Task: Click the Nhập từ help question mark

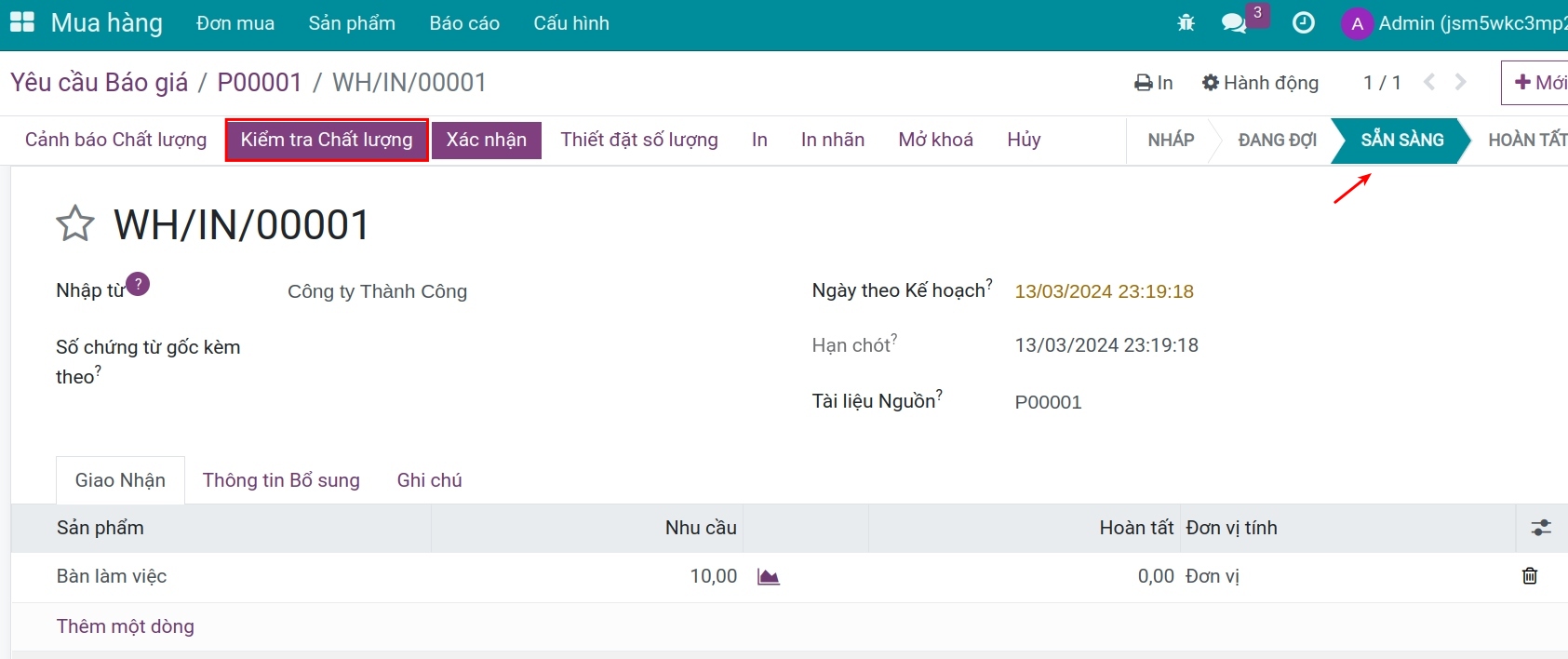Action: [x=138, y=284]
